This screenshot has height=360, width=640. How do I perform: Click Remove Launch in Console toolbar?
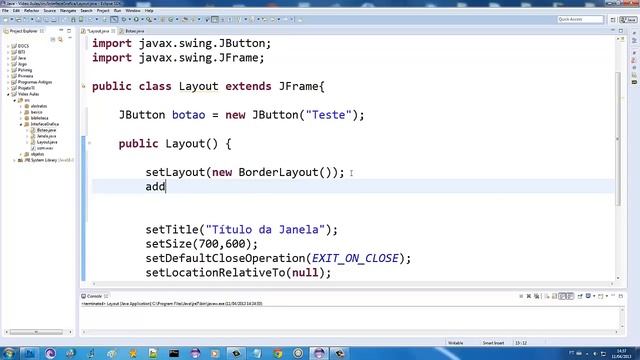[x=529, y=296]
